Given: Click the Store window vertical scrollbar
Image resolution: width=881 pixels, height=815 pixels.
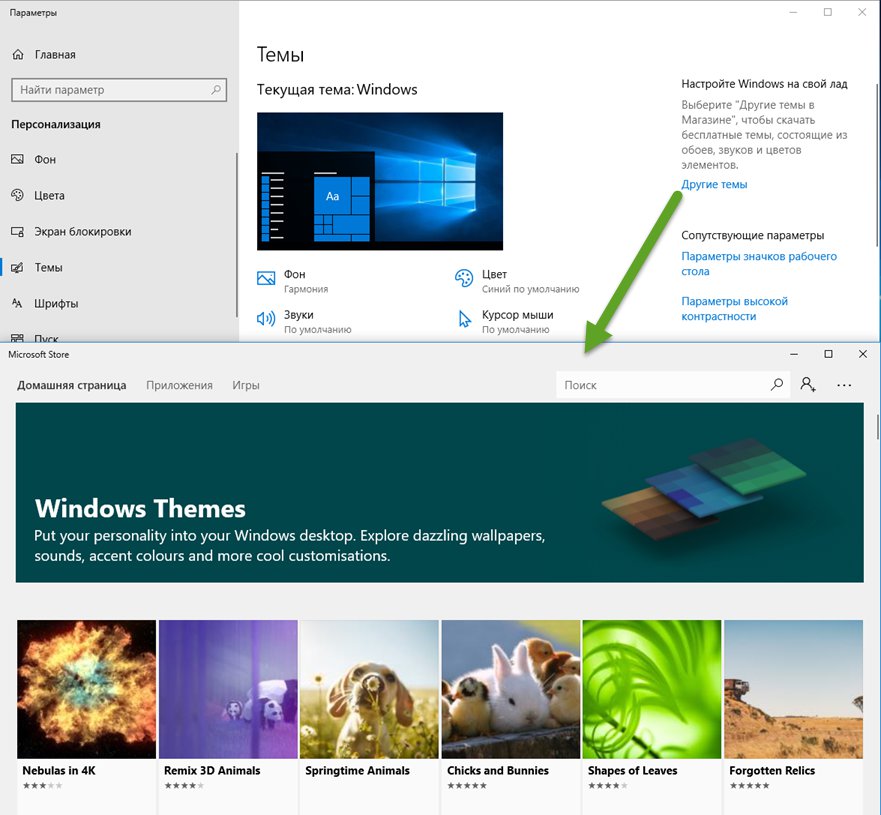Looking at the screenshot, I should (x=877, y=427).
